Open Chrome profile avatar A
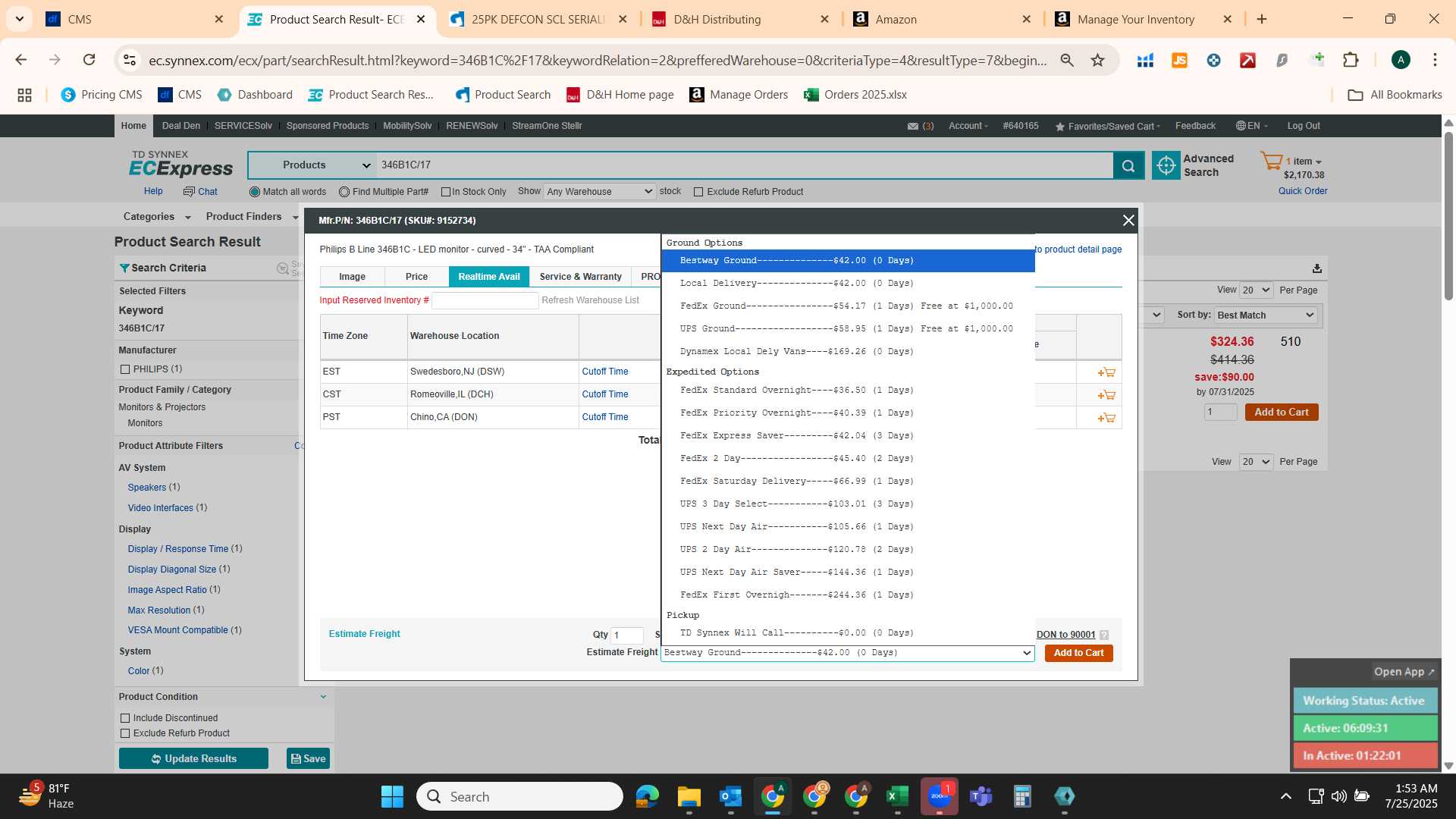Image resolution: width=1456 pixels, height=819 pixels. 1401,60
